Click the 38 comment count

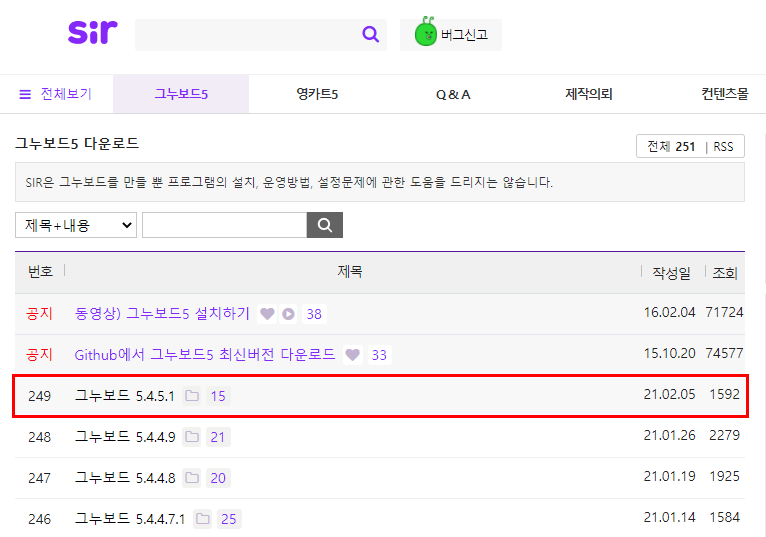[x=314, y=314]
